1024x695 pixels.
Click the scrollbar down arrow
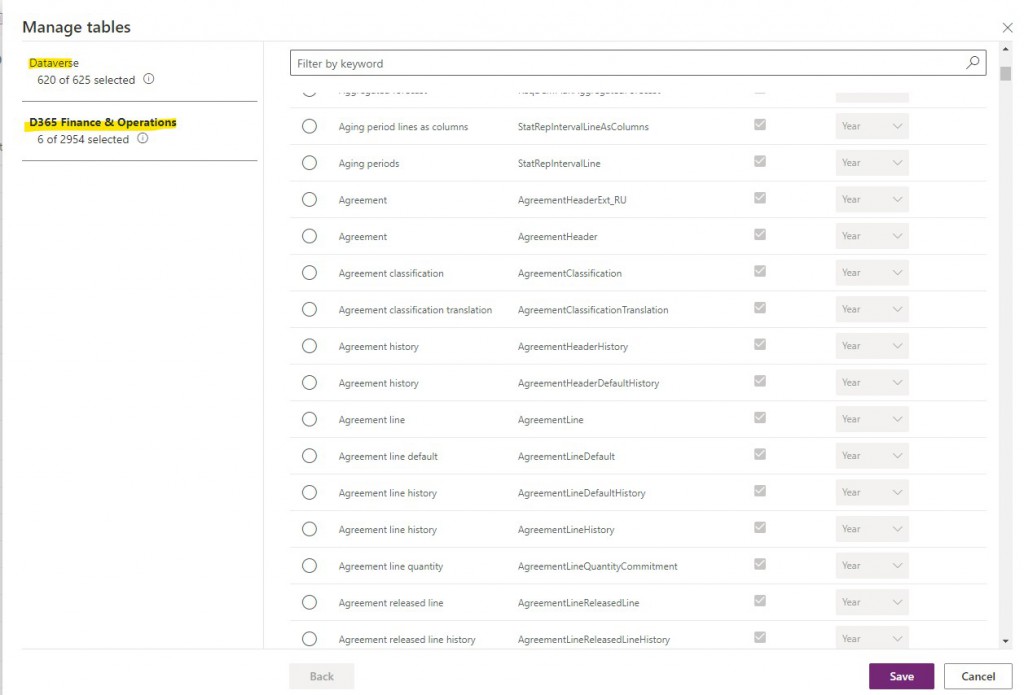click(x=1005, y=641)
